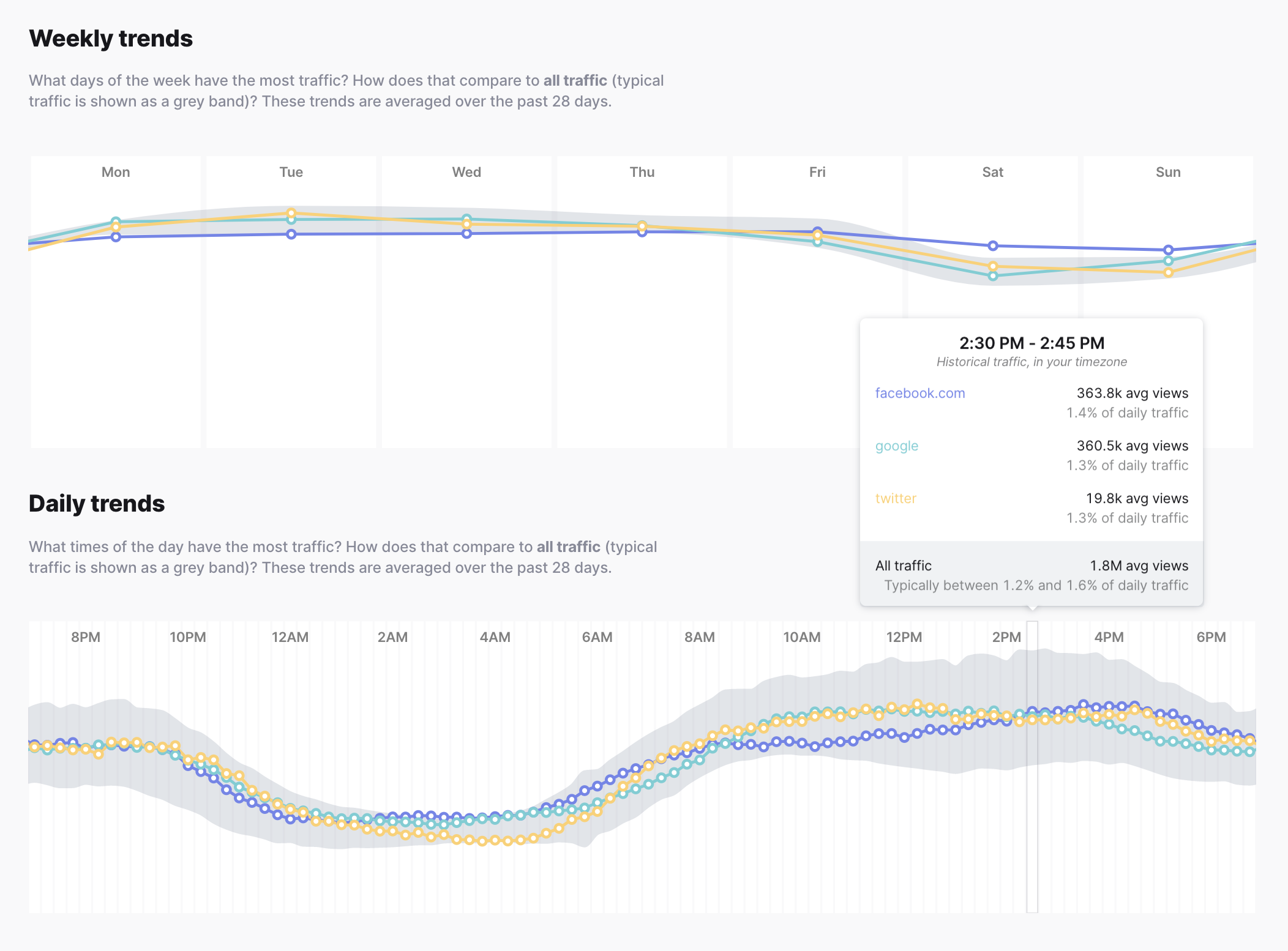Open the google link in the tooltip
The height and width of the screenshot is (951, 1288).
pos(897,446)
